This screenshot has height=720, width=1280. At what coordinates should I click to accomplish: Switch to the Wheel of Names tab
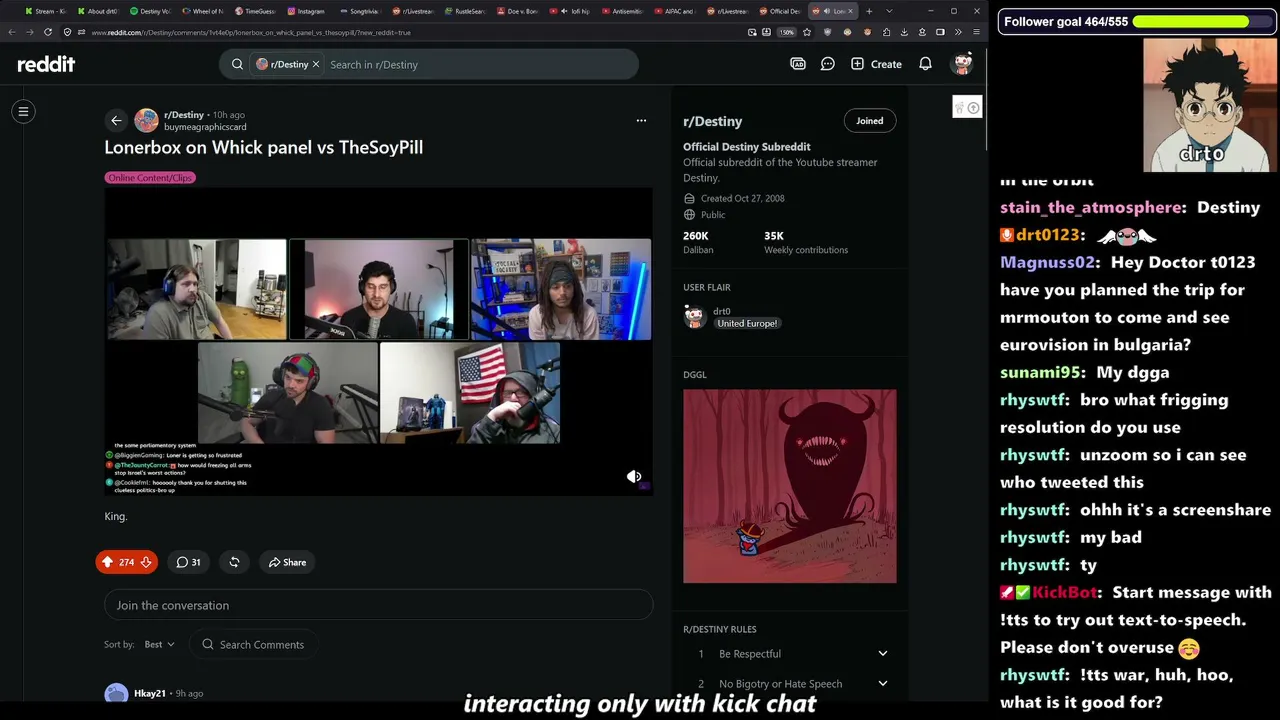pyautogui.click(x=202, y=11)
